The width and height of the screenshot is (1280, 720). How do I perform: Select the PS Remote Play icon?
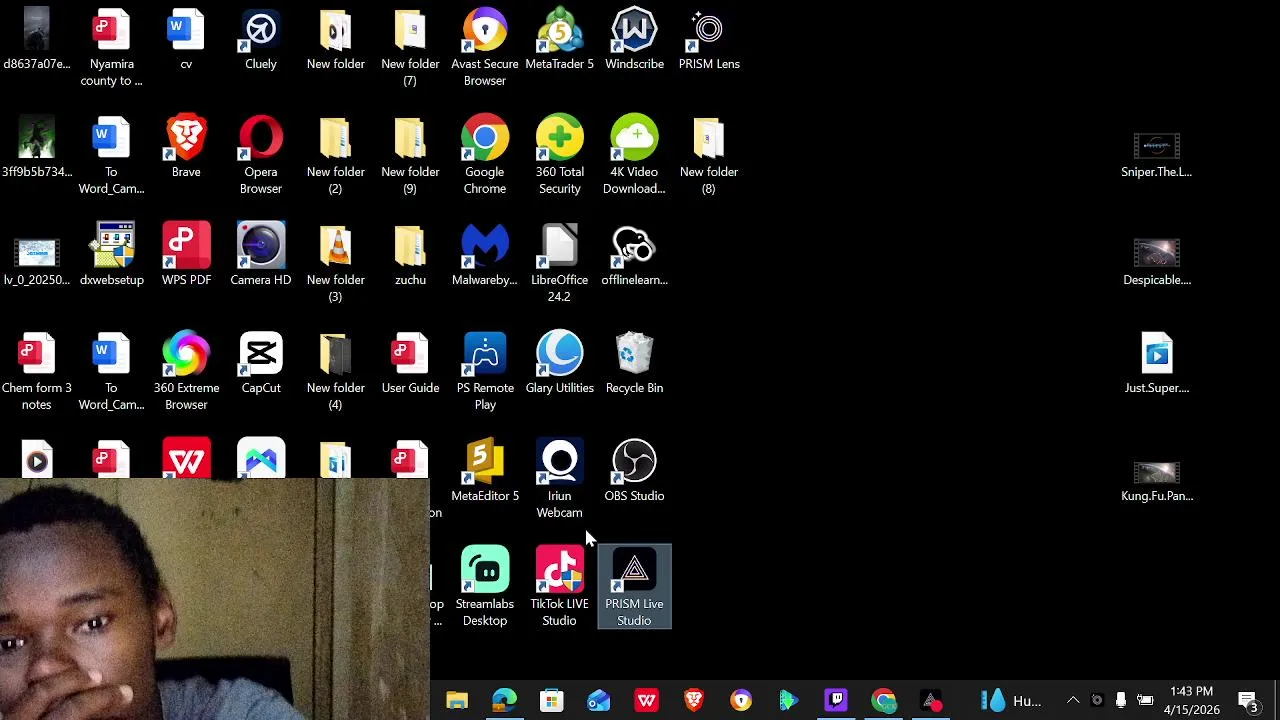[x=485, y=372]
